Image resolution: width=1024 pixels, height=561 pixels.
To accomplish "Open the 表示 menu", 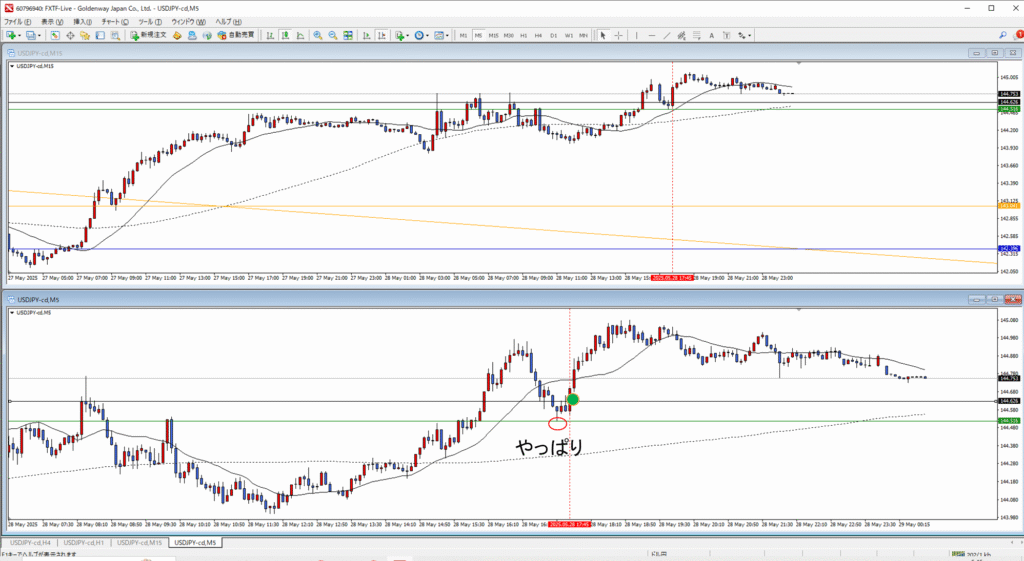I will [x=52, y=22].
